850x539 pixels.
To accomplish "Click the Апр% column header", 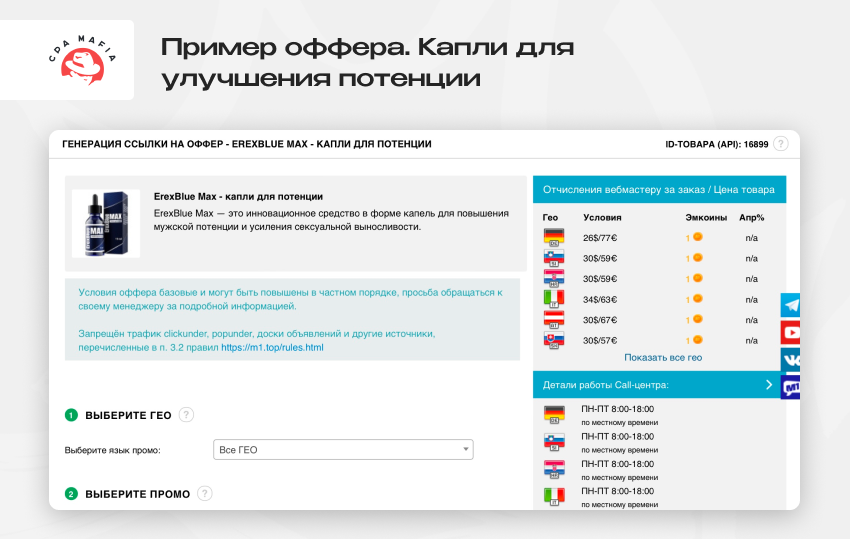I will pos(751,217).
